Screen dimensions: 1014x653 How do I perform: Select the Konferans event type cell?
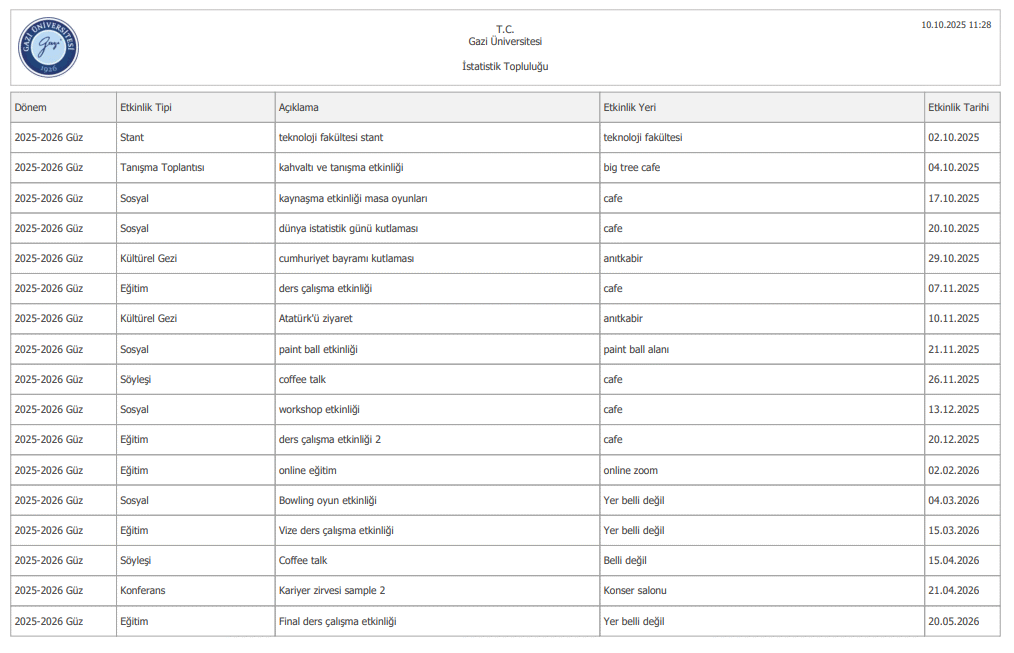point(143,591)
